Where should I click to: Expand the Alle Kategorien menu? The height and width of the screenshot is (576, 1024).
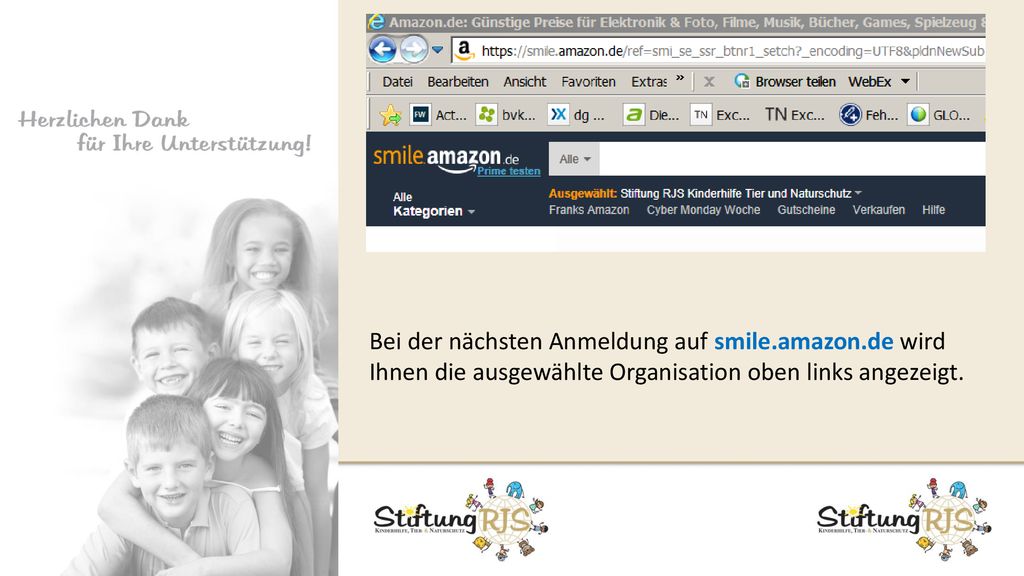coord(434,204)
